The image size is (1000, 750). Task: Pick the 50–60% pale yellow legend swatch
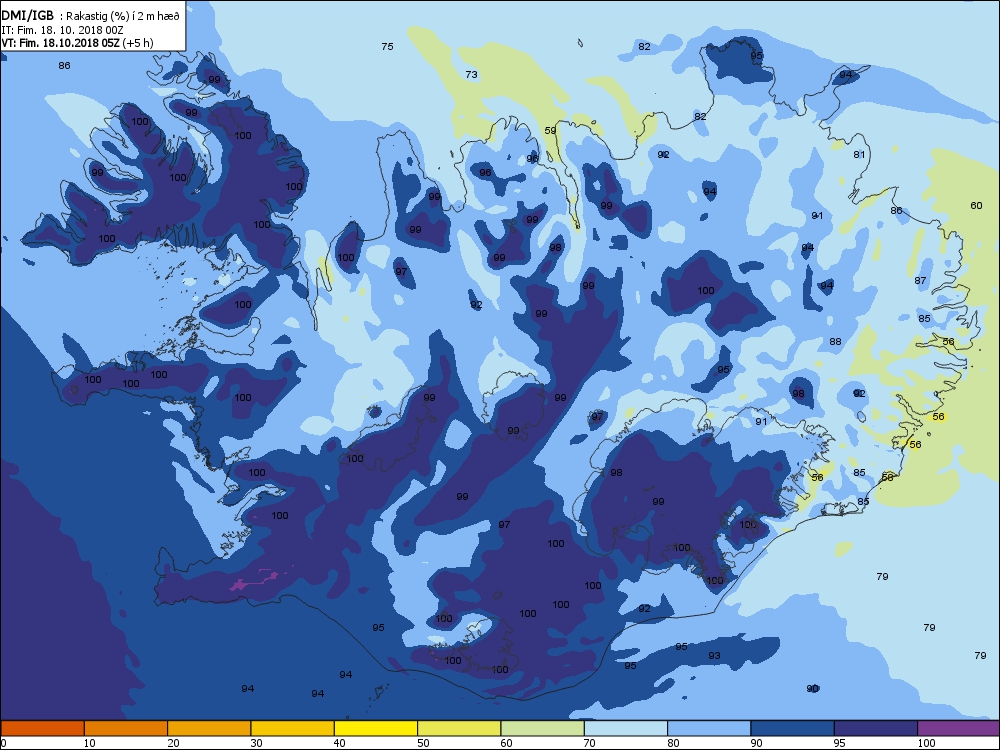click(459, 728)
